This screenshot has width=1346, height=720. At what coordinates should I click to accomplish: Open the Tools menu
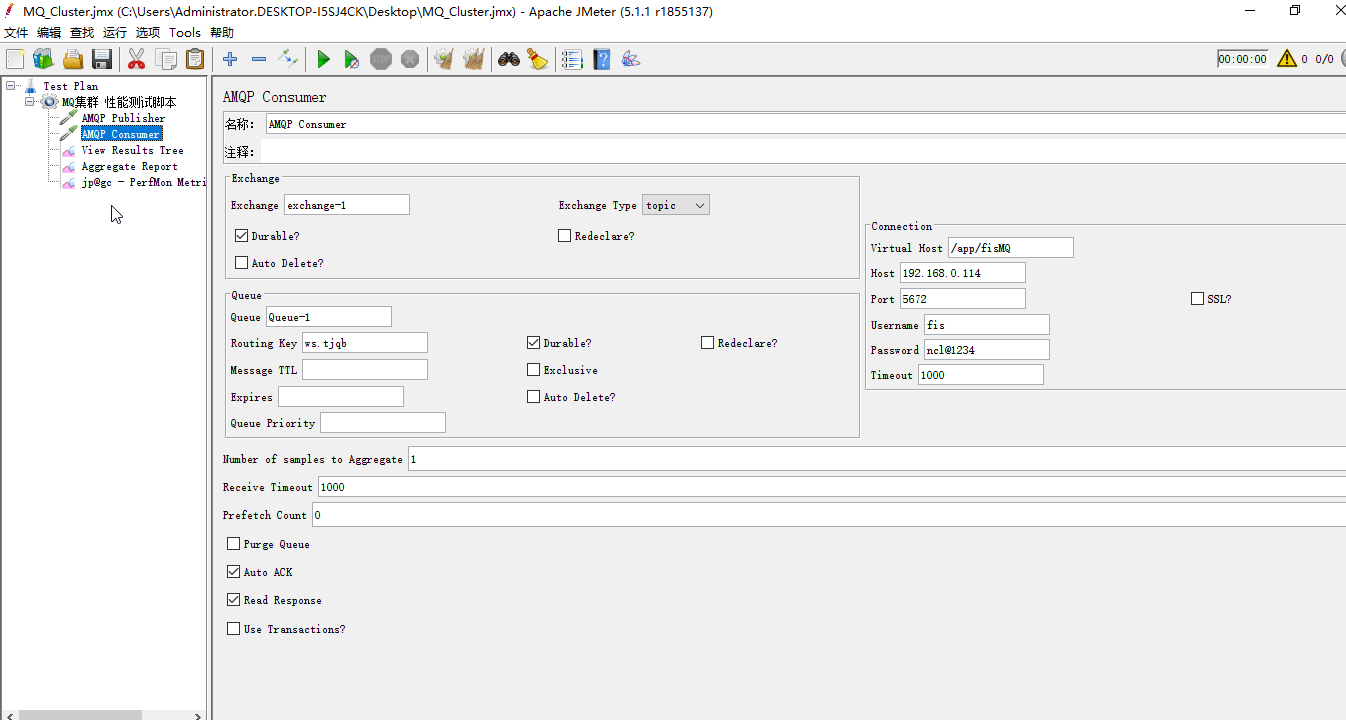click(185, 33)
